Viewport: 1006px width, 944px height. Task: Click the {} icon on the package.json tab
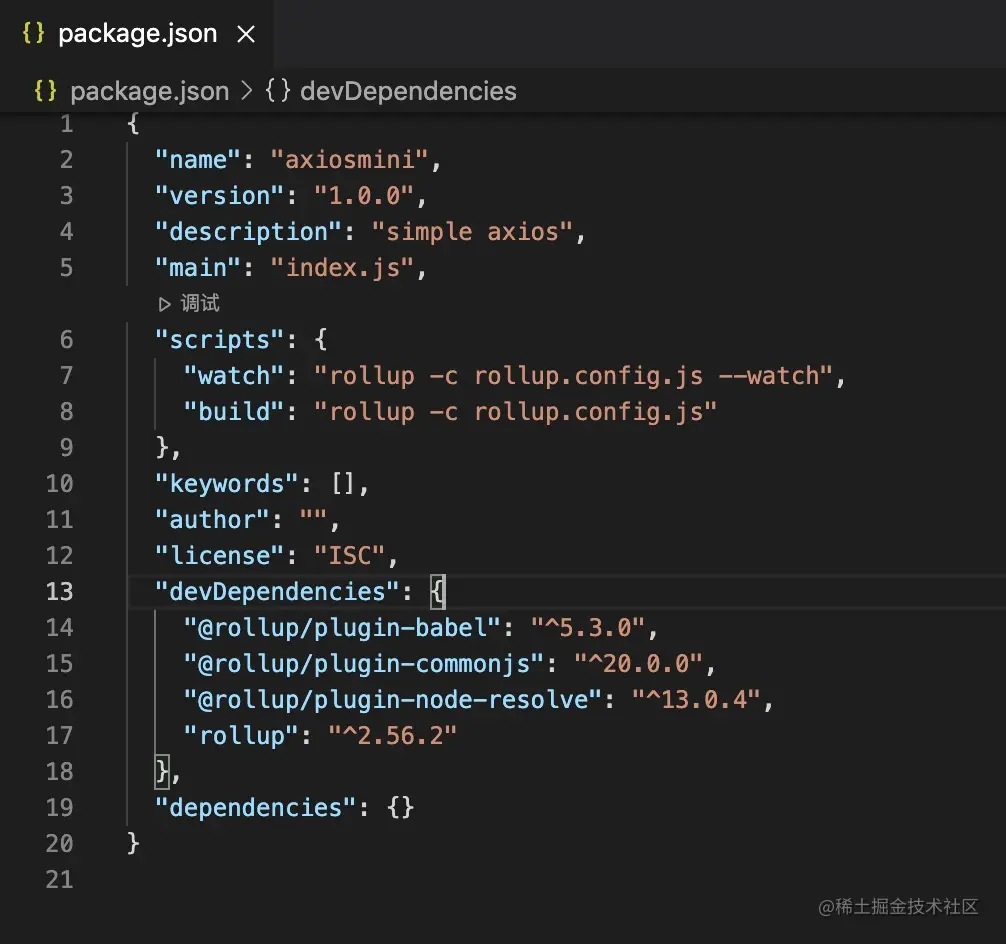[x=32, y=33]
